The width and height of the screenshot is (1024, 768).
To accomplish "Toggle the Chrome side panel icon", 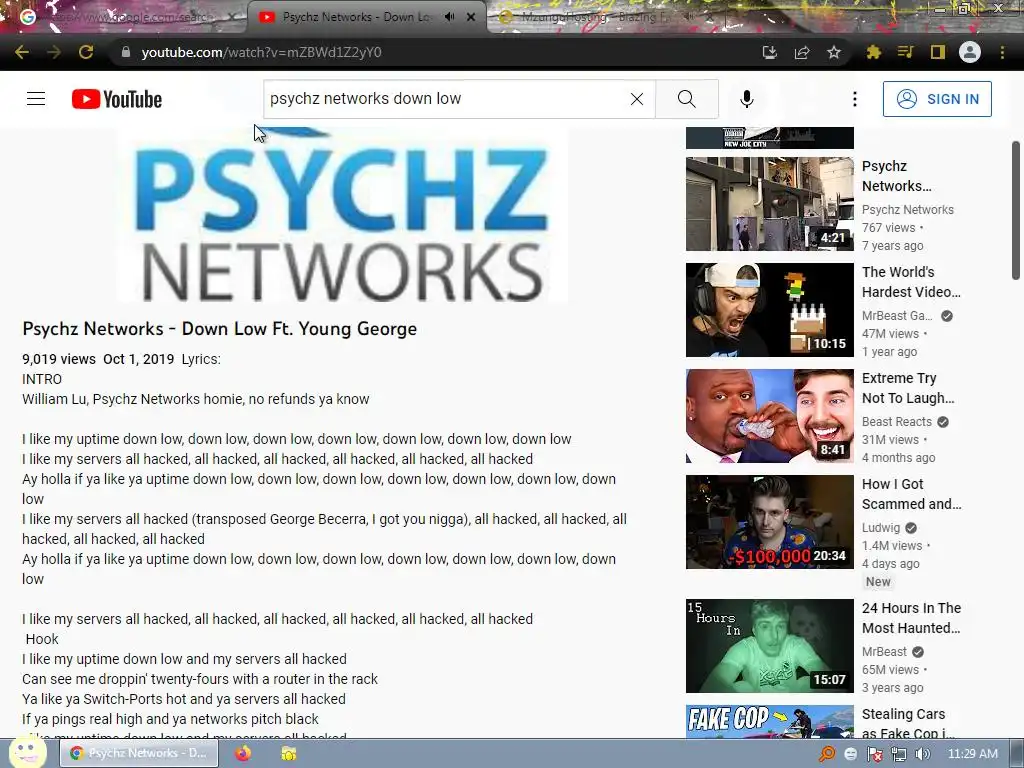I will (x=938, y=52).
